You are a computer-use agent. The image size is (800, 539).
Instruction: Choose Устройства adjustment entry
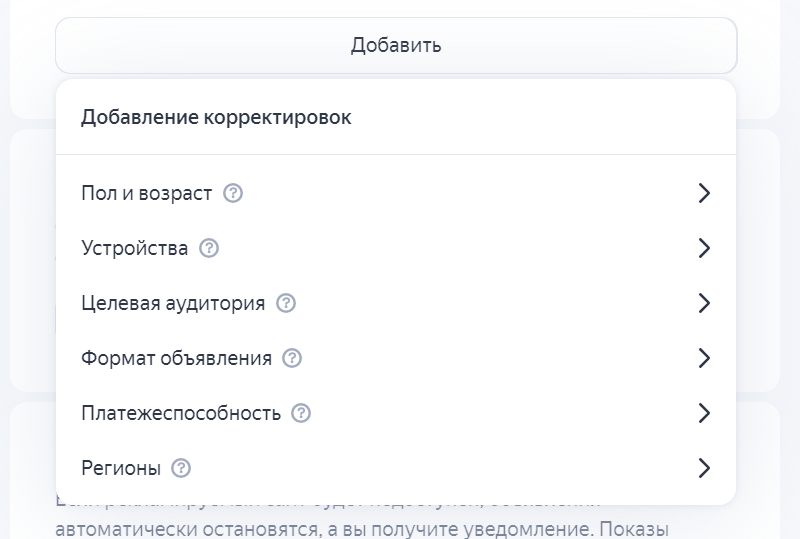click(x=135, y=248)
